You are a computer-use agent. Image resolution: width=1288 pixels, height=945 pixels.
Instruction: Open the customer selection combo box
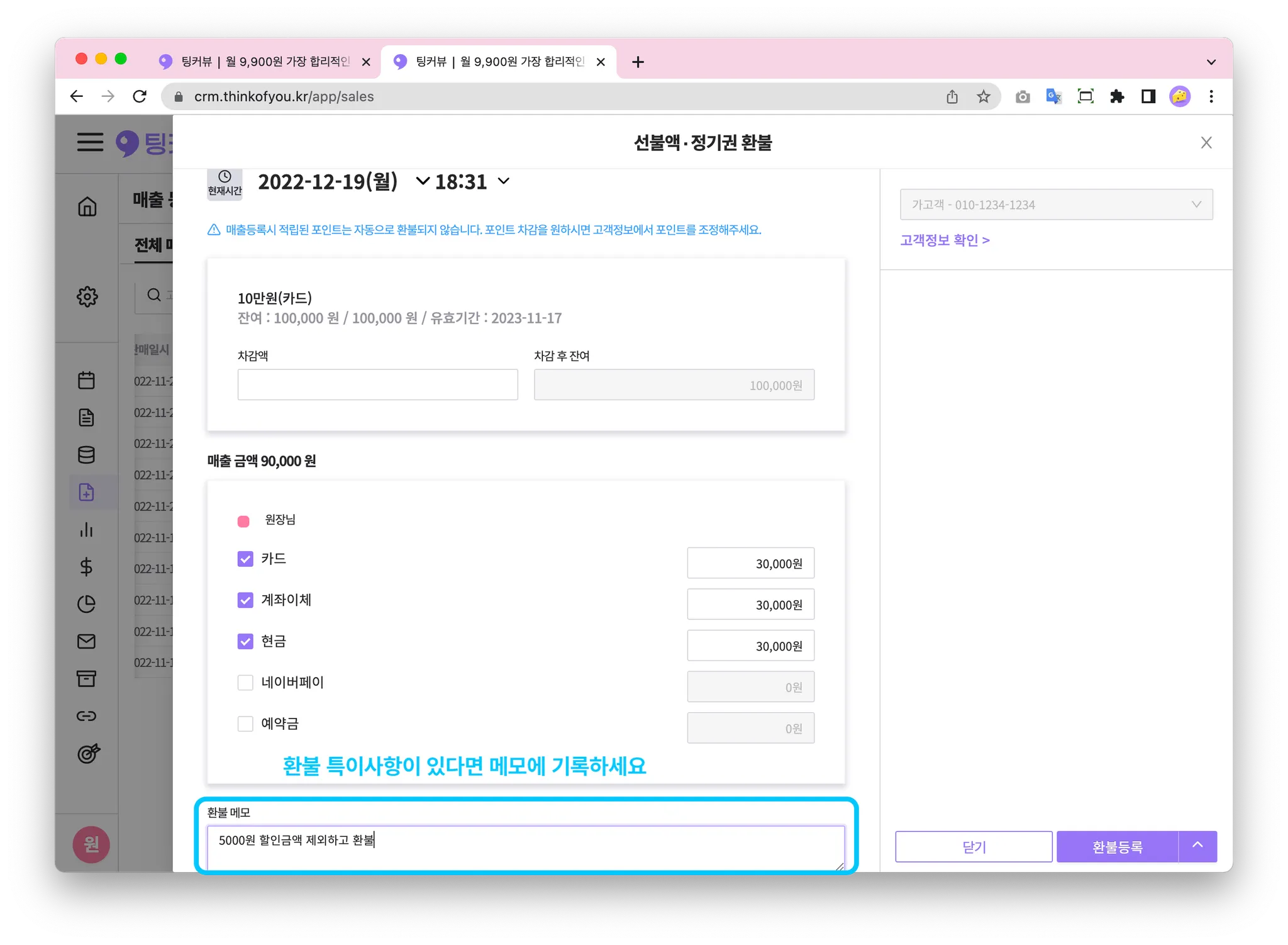[x=1056, y=204]
